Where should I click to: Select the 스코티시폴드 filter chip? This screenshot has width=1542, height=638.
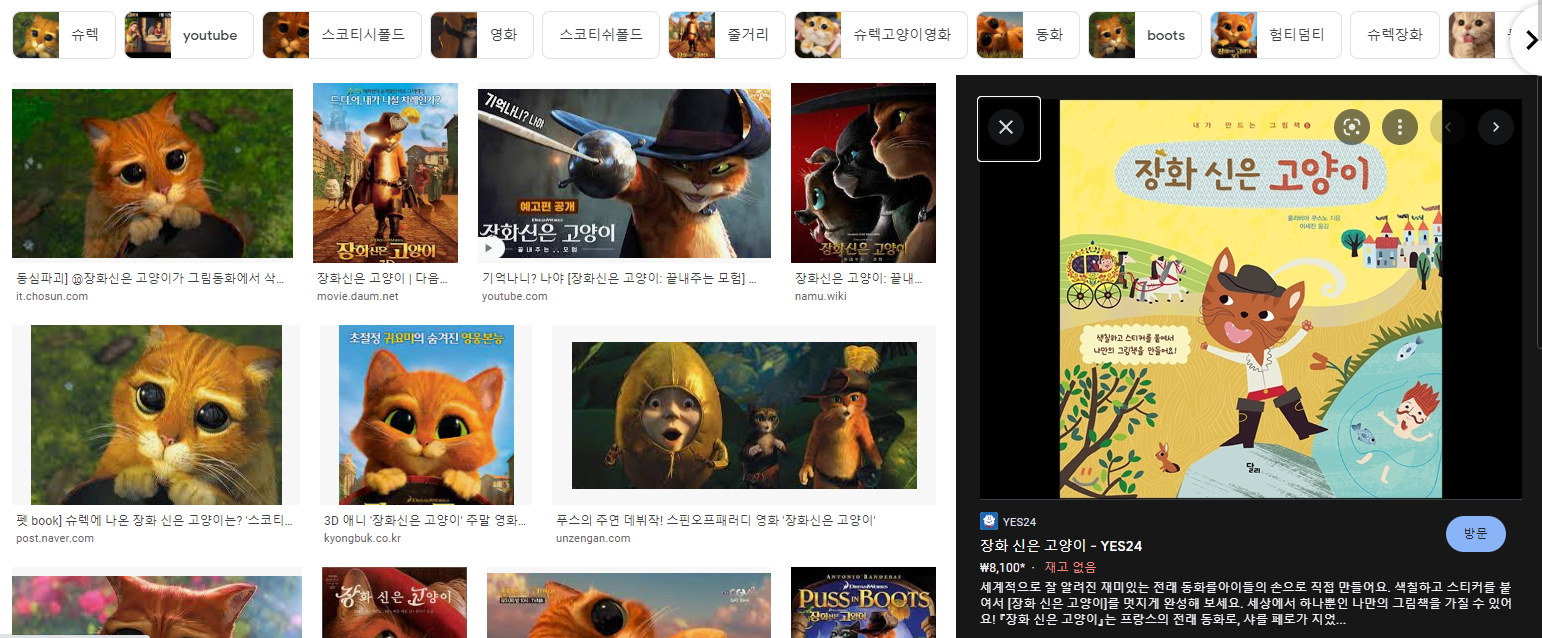[342, 35]
